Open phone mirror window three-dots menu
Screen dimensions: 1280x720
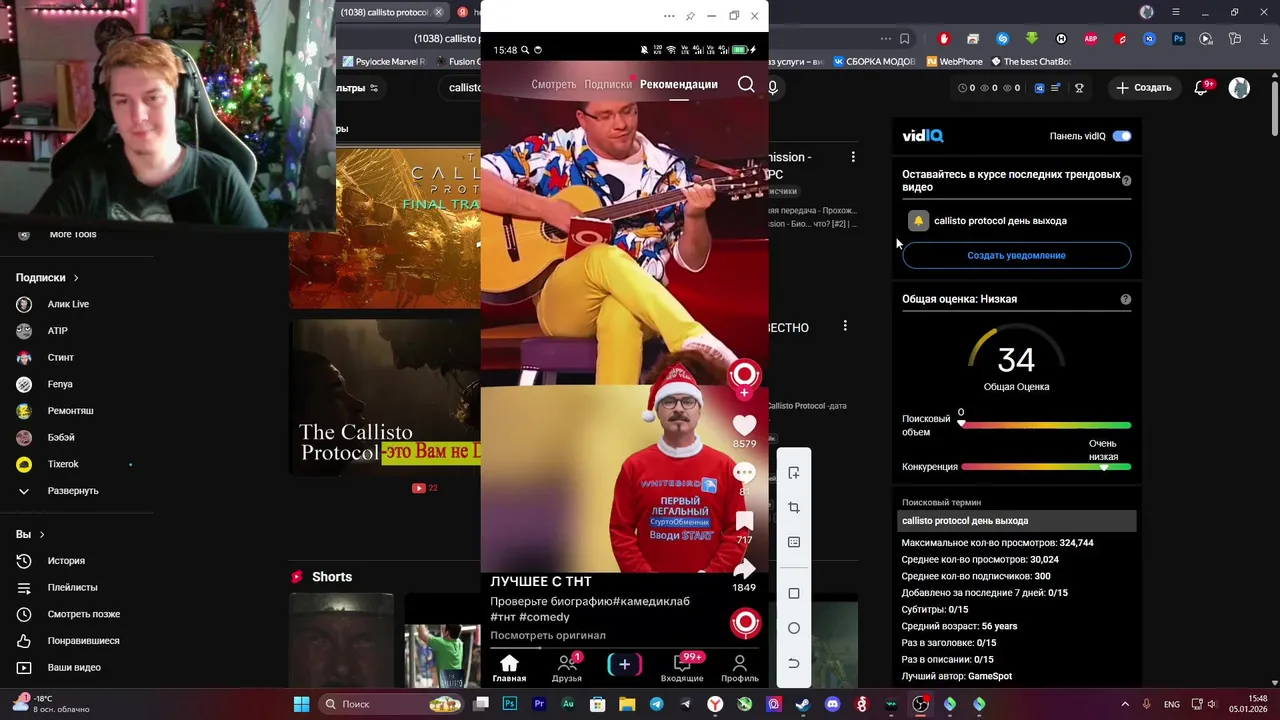click(x=669, y=16)
